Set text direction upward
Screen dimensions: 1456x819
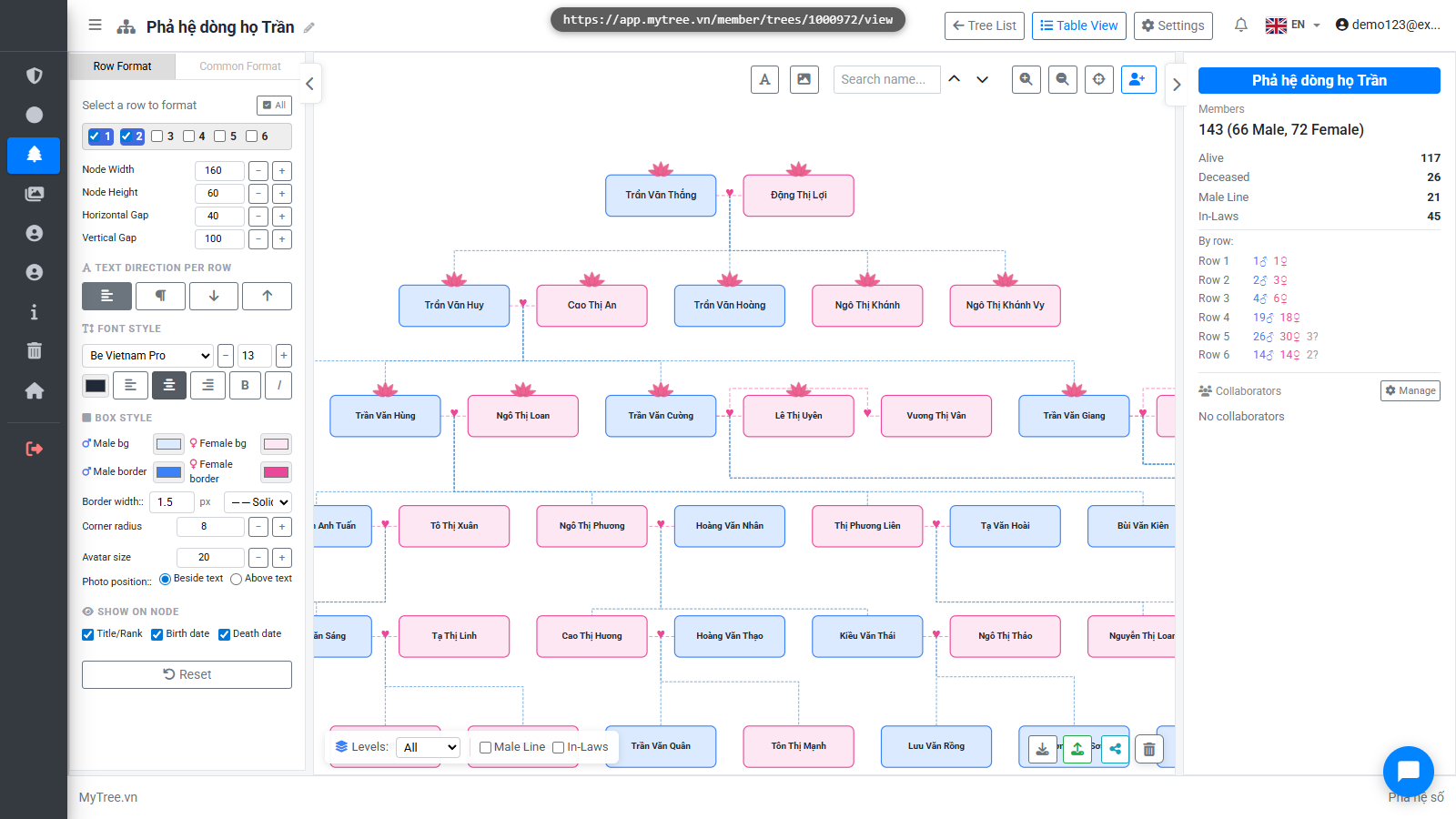[267, 296]
